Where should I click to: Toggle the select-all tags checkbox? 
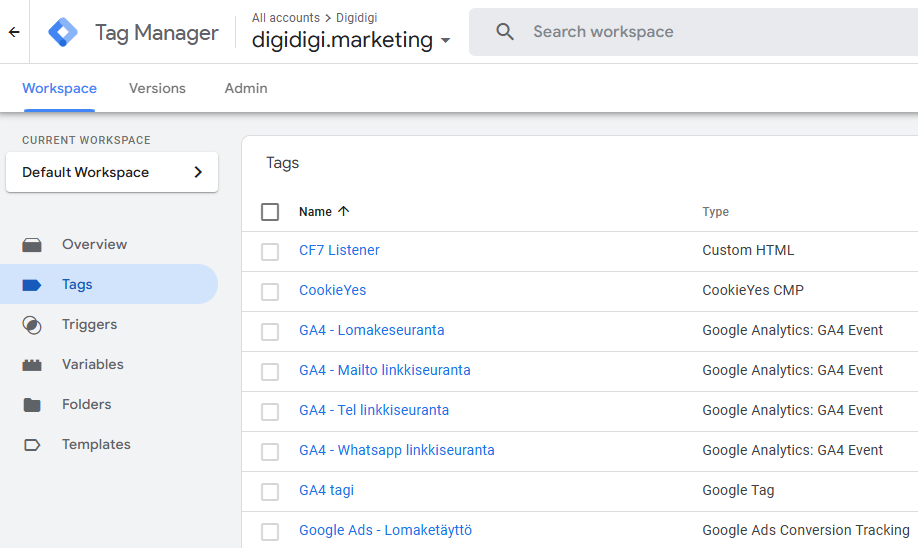click(x=270, y=212)
